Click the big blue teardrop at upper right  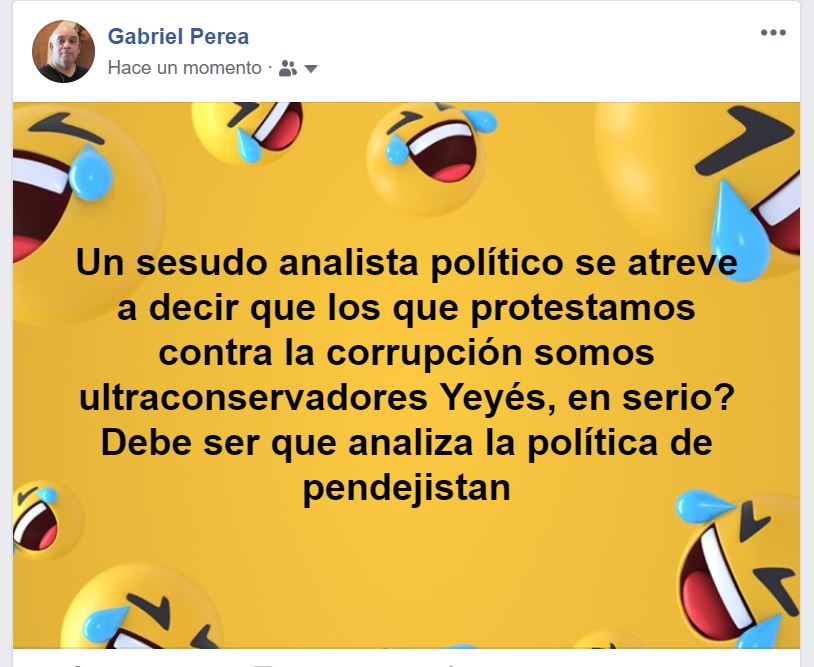(740, 231)
